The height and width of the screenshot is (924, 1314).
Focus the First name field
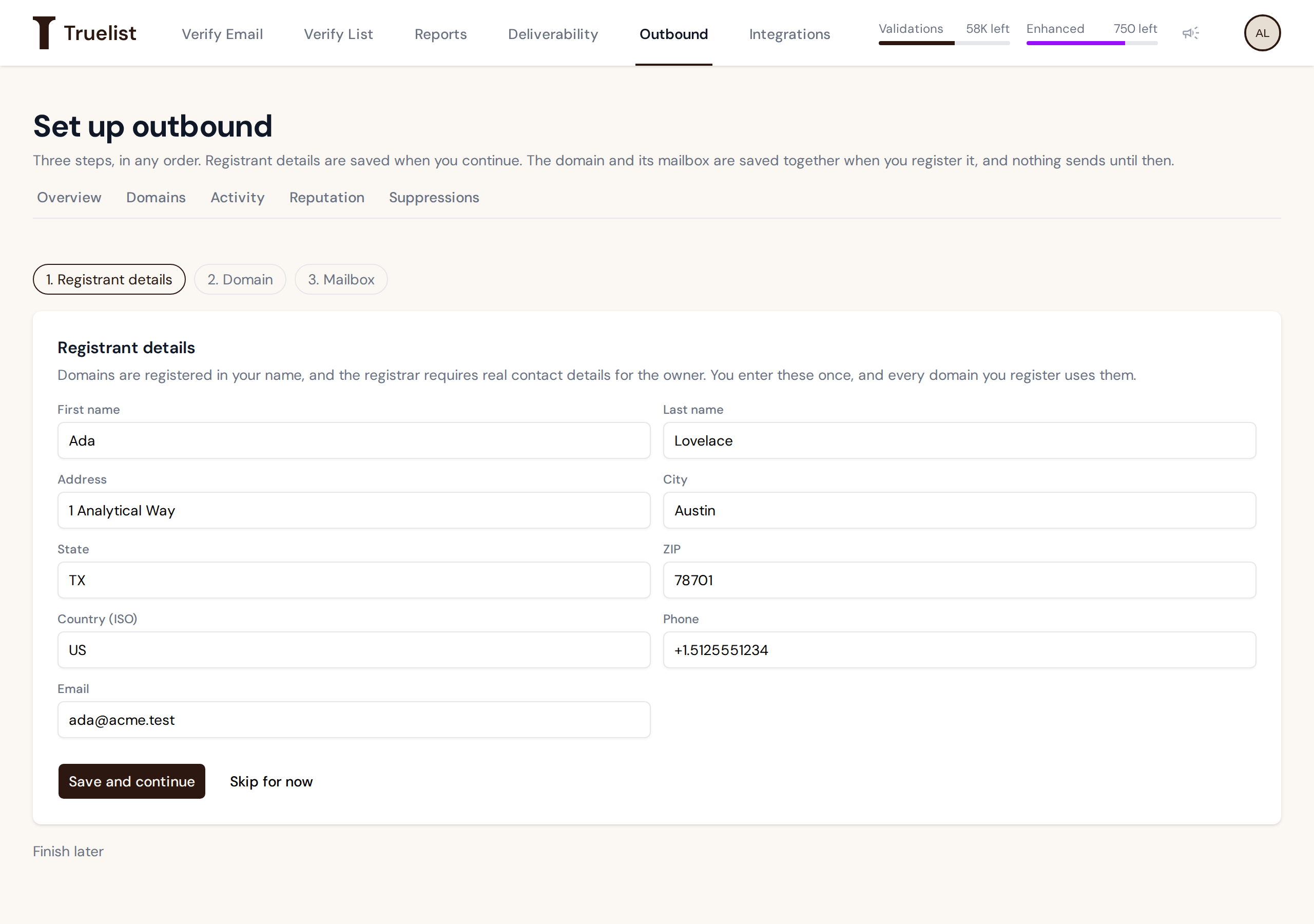click(354, 440)
